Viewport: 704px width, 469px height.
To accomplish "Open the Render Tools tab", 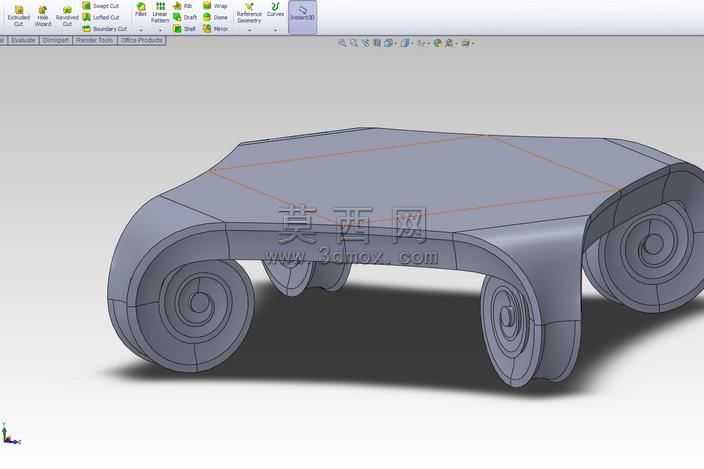I will [94, 40].
